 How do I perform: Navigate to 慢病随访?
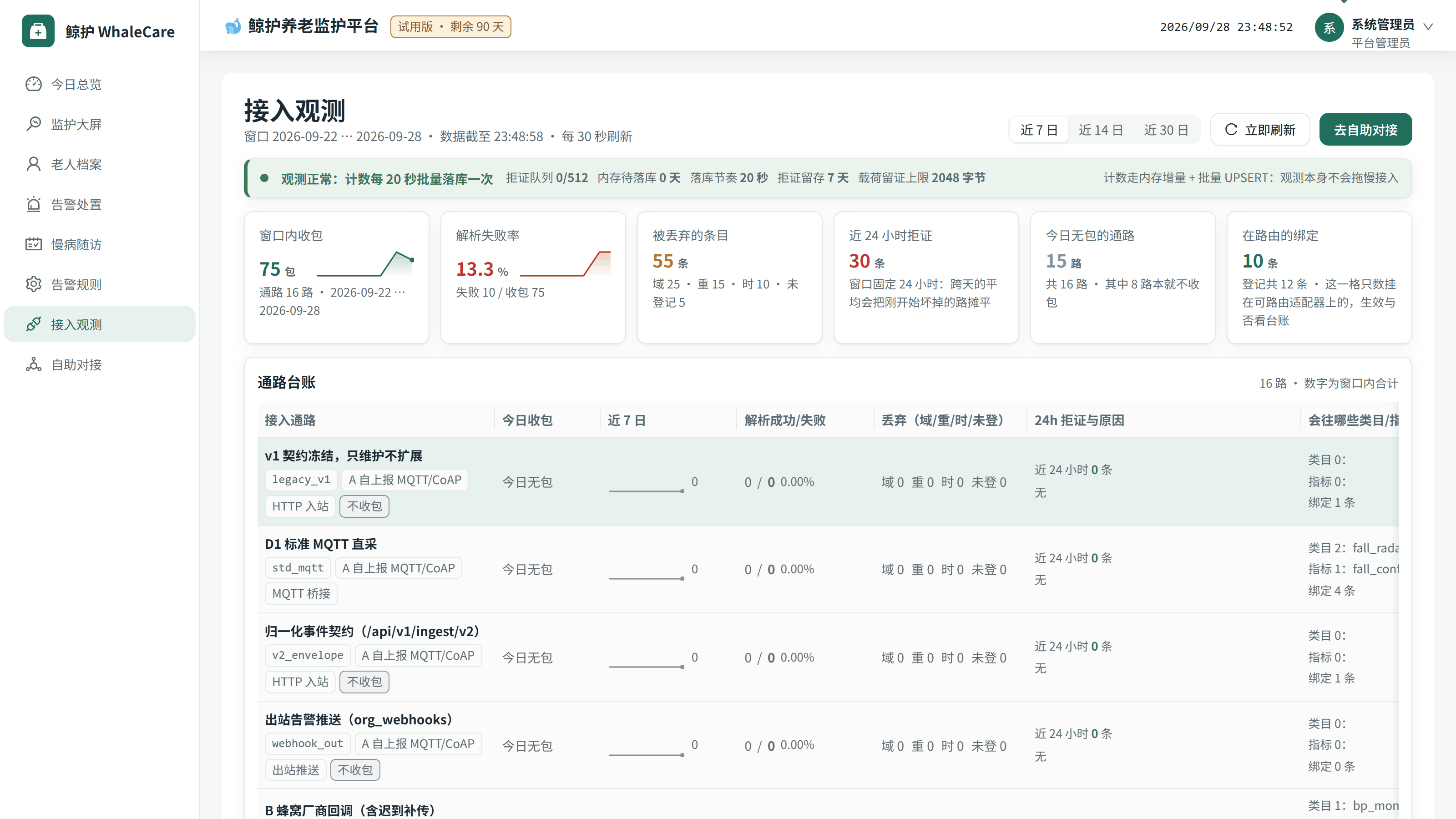(x=100, y=244)
